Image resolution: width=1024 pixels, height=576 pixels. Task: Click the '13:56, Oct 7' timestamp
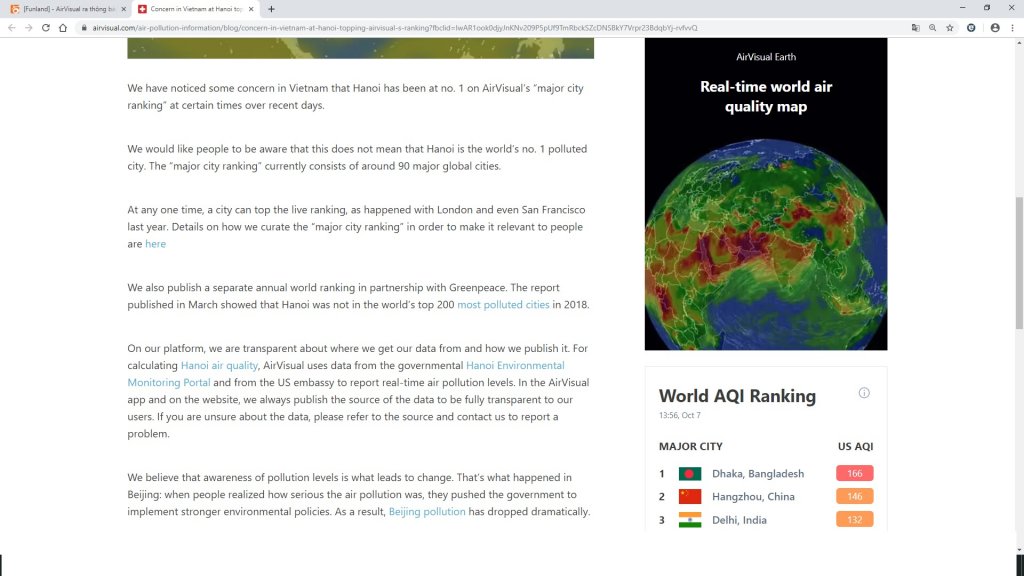click(679, 415)
